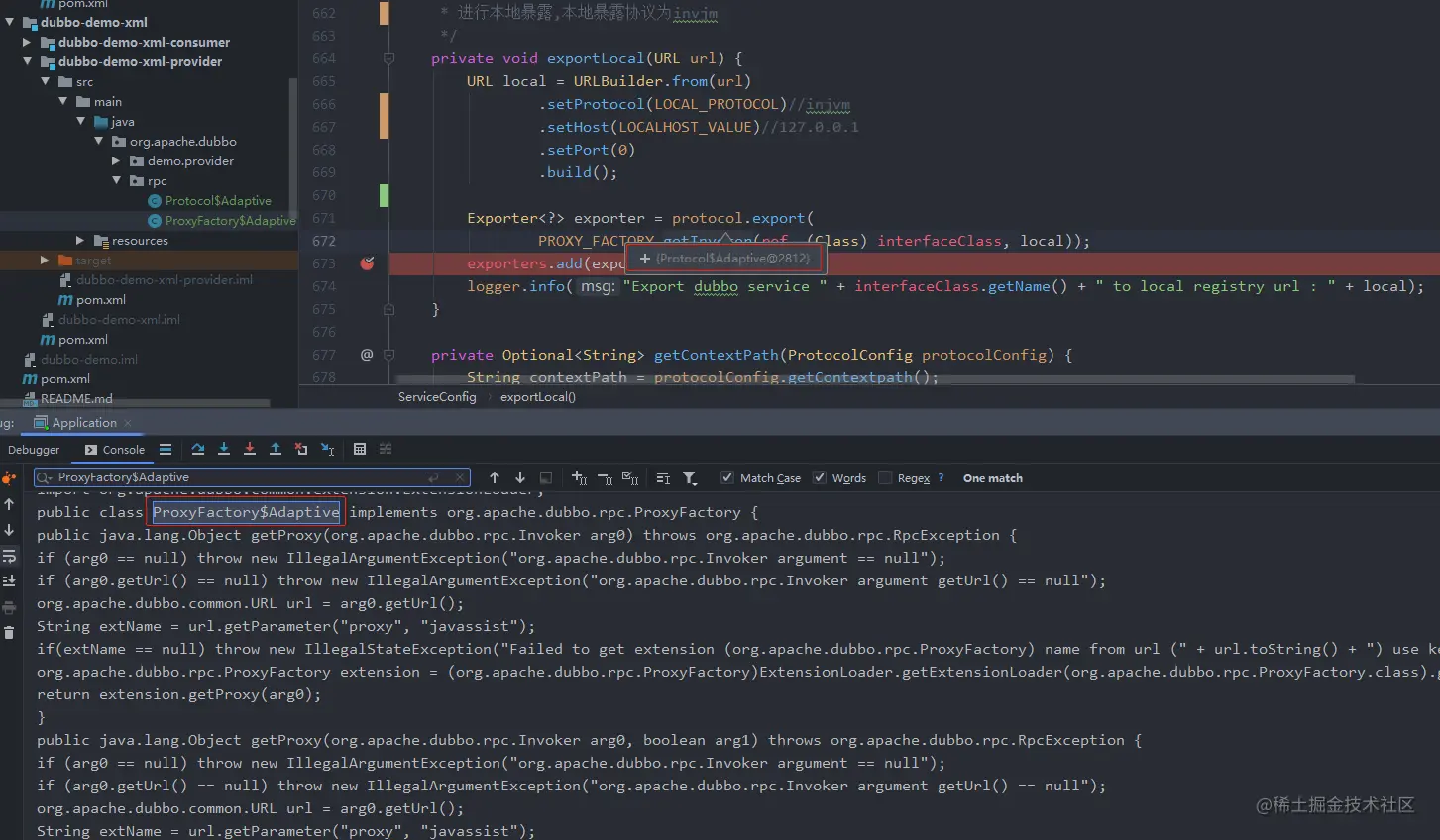The image size is (1440, 840).
Task: Close Application debug tab
Action: [128, 423]
